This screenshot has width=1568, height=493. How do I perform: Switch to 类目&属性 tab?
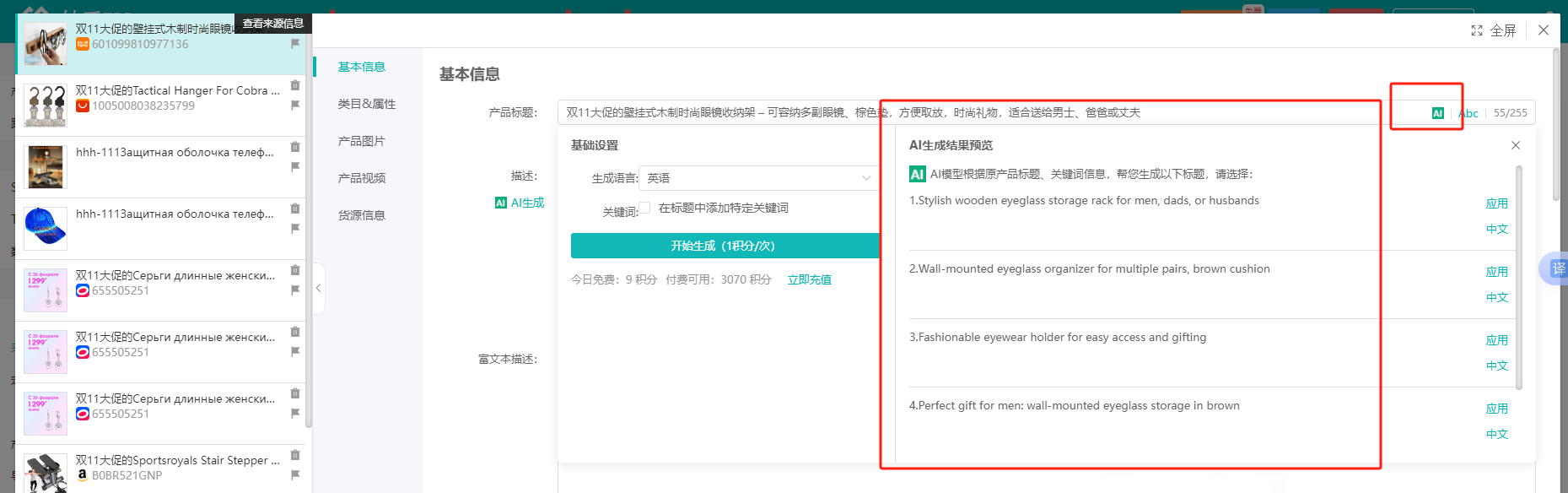click(x=366, y=104)
